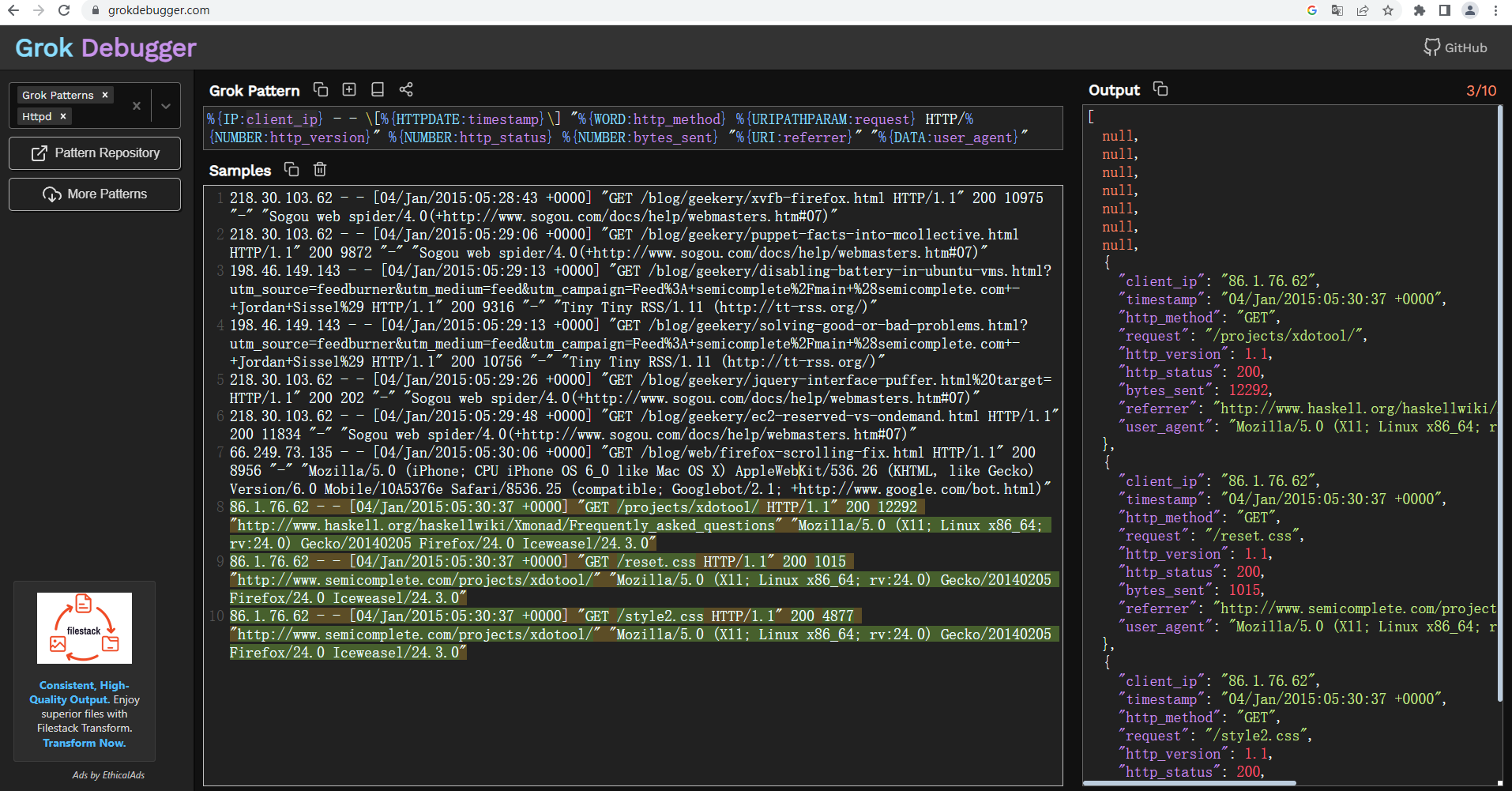Click the add pattern plus icon
The width and height of the screenshot is (1512, 791).
point(349,89)
